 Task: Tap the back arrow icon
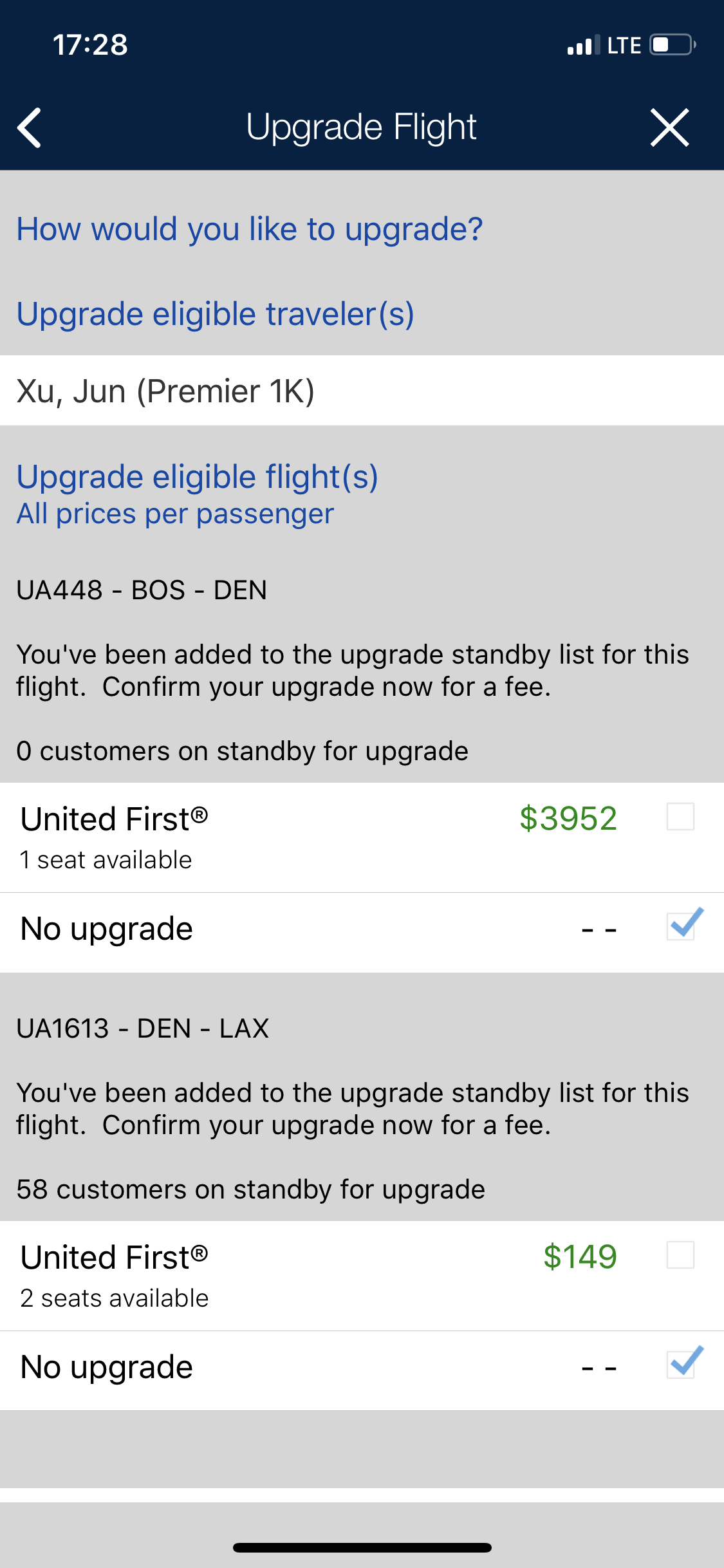pyautogui.click(x=30, y=127)
